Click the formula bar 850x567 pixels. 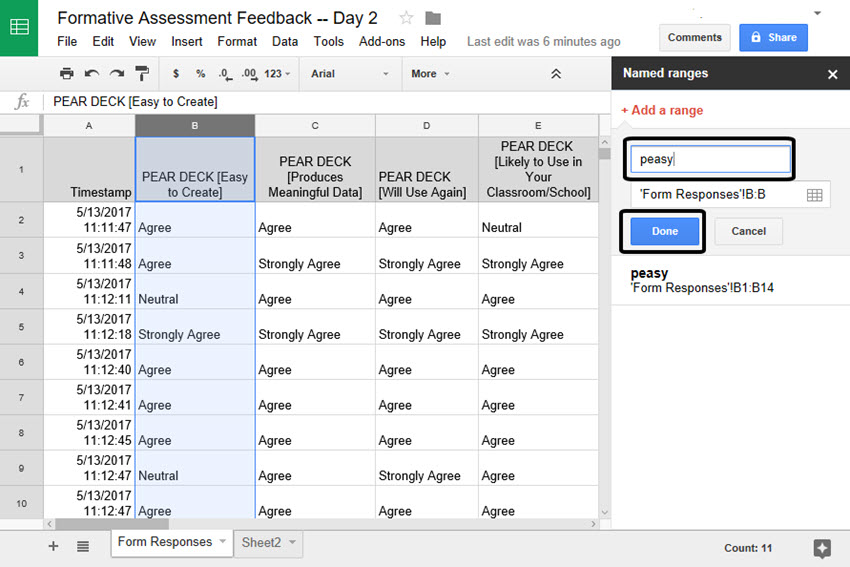[x=328, y=102]
